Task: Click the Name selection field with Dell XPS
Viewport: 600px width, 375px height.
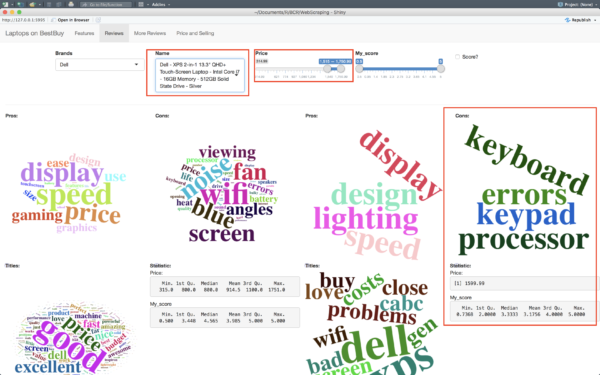Action: [199, 75]
